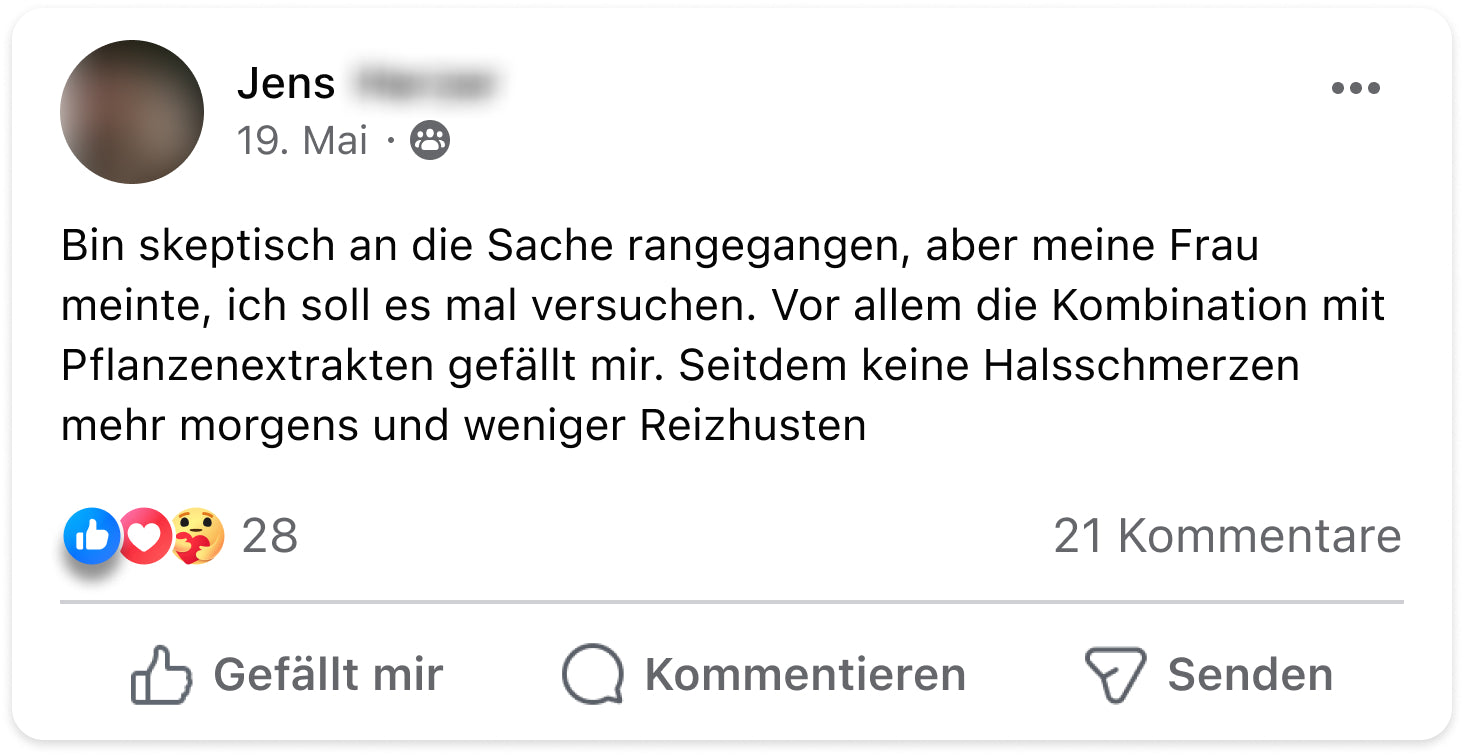Click the care hug emoji reaction
This screenshot has height=756, width=1464.
pos(197,537)
